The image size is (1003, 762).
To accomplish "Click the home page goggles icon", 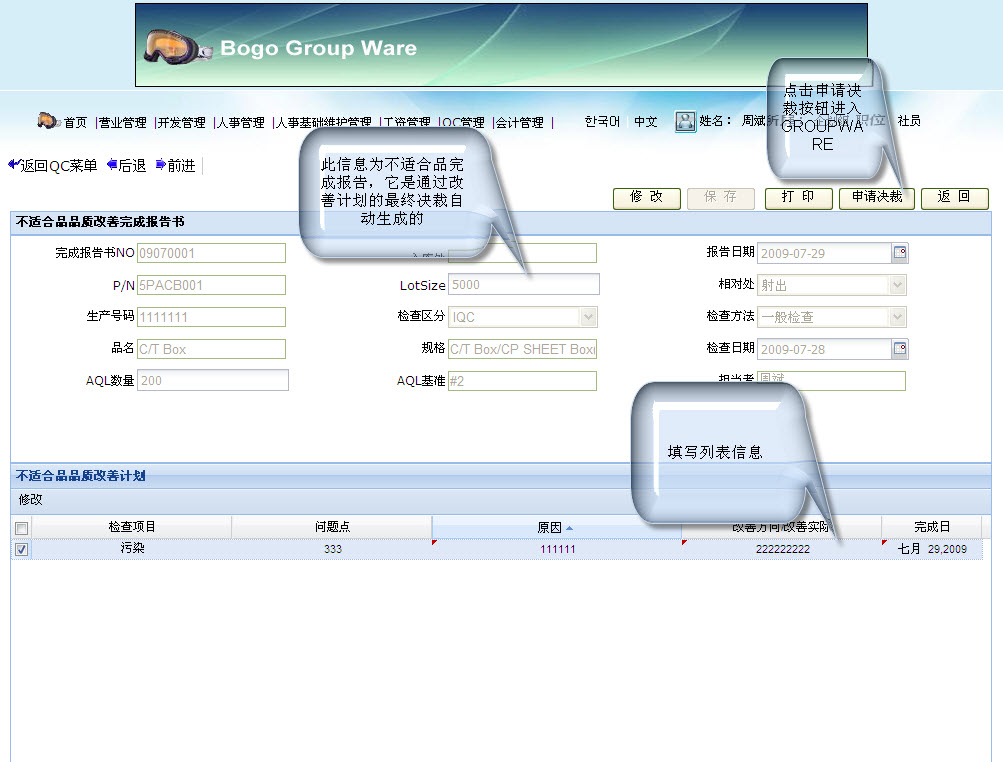I will pos(48,121).
